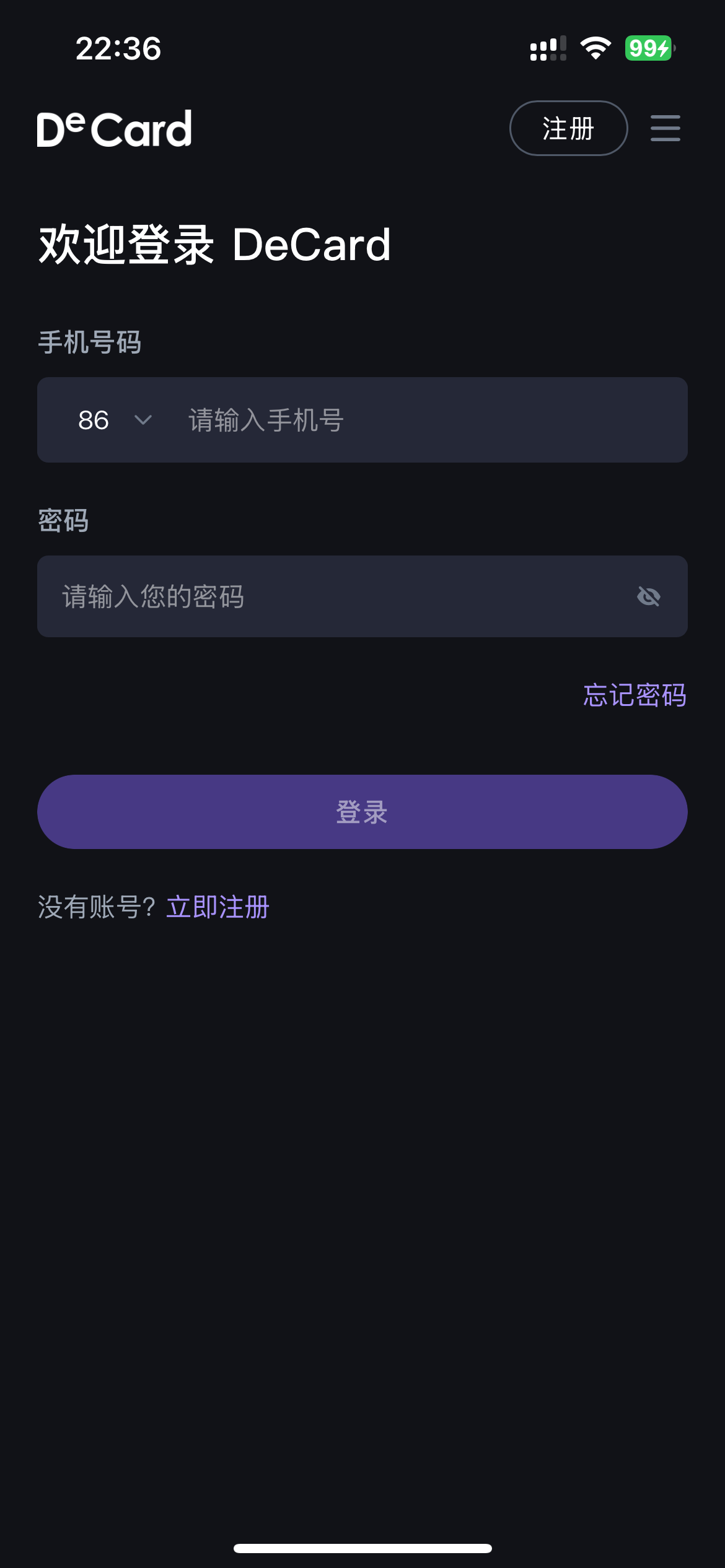The image size is (725, 1568).
Task: Tap the DeCard logo
Action: pyautogui.click(x=115, y=129)
